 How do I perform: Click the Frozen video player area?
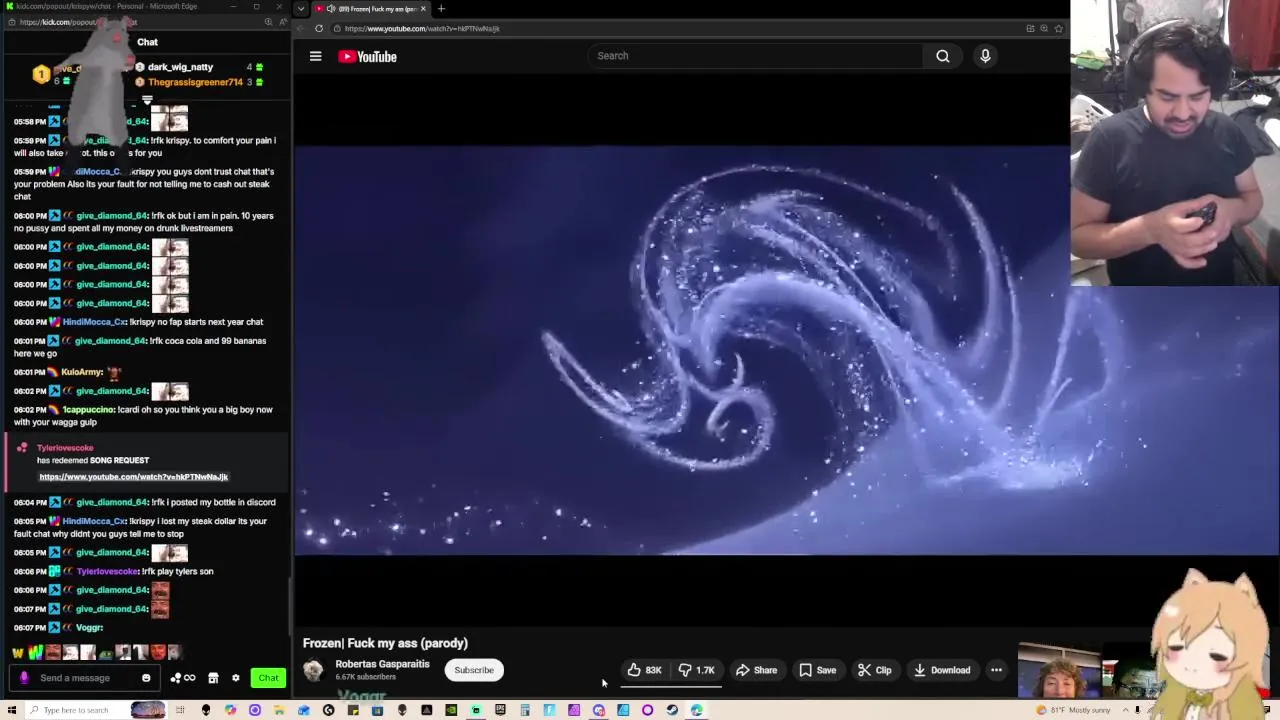pos(786,350)
